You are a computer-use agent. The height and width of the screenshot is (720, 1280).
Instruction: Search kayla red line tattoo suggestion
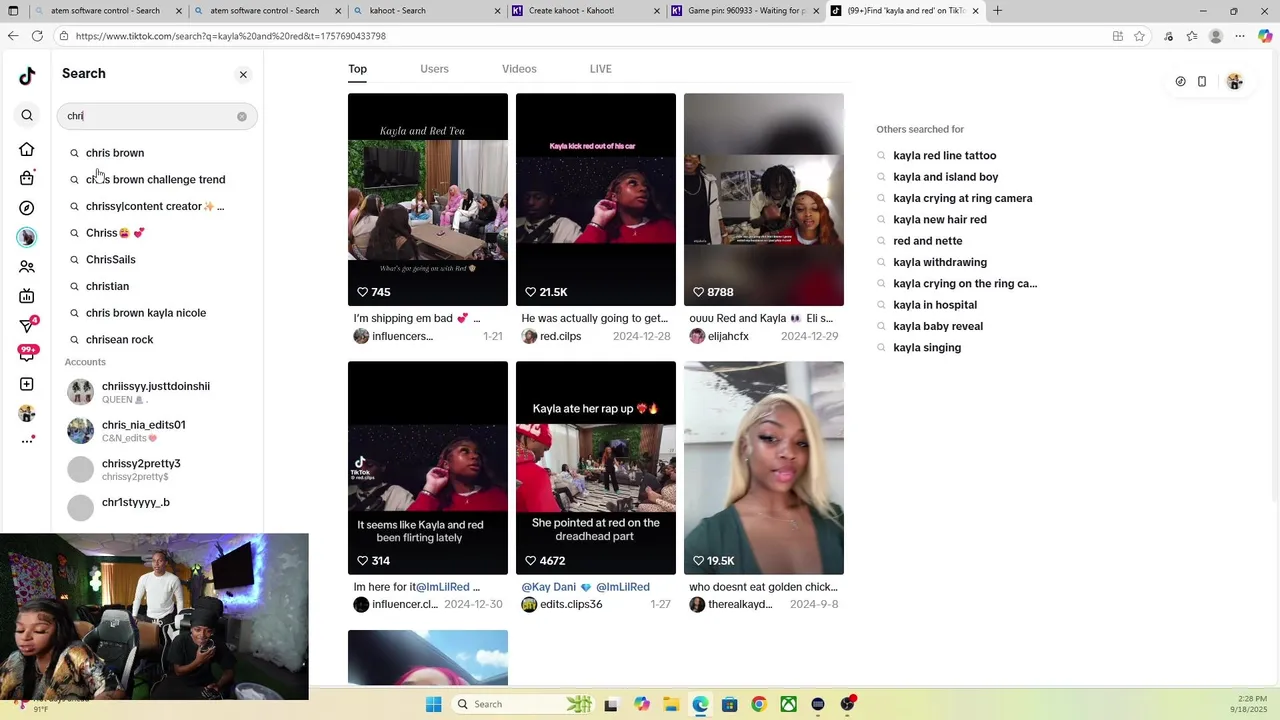(945, 156)
